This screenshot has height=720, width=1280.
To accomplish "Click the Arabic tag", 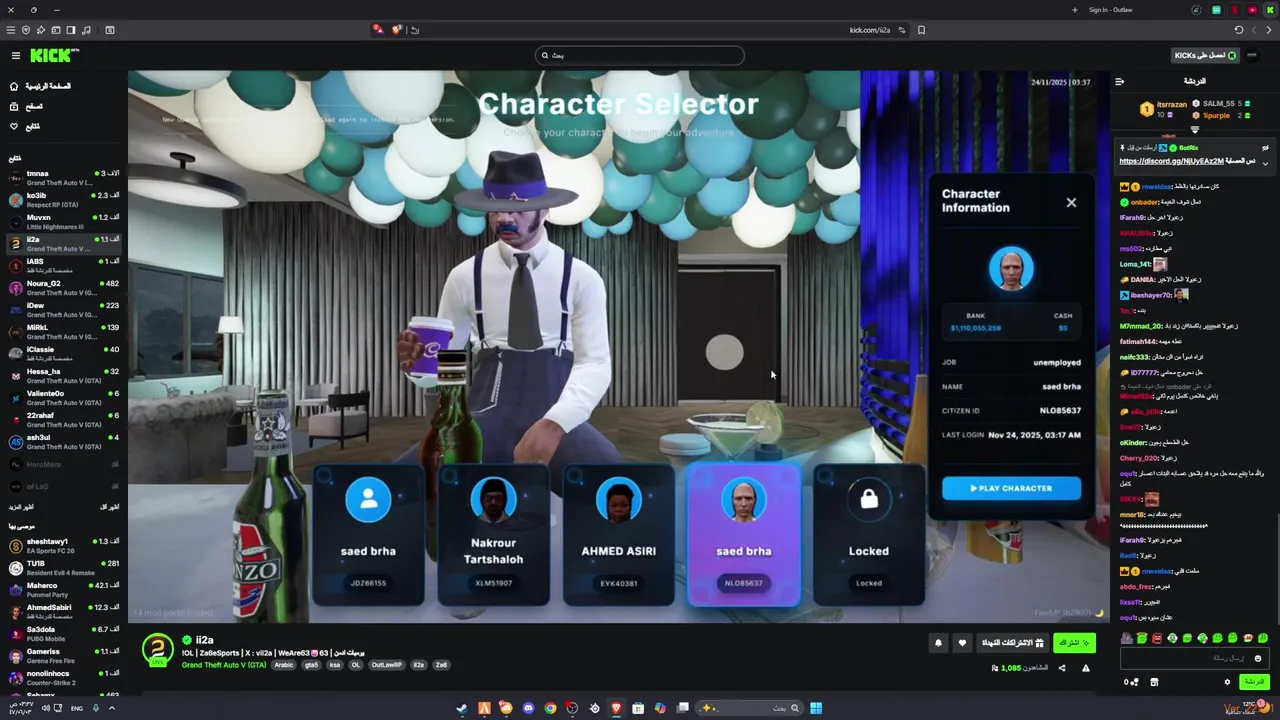I will 284,665.
